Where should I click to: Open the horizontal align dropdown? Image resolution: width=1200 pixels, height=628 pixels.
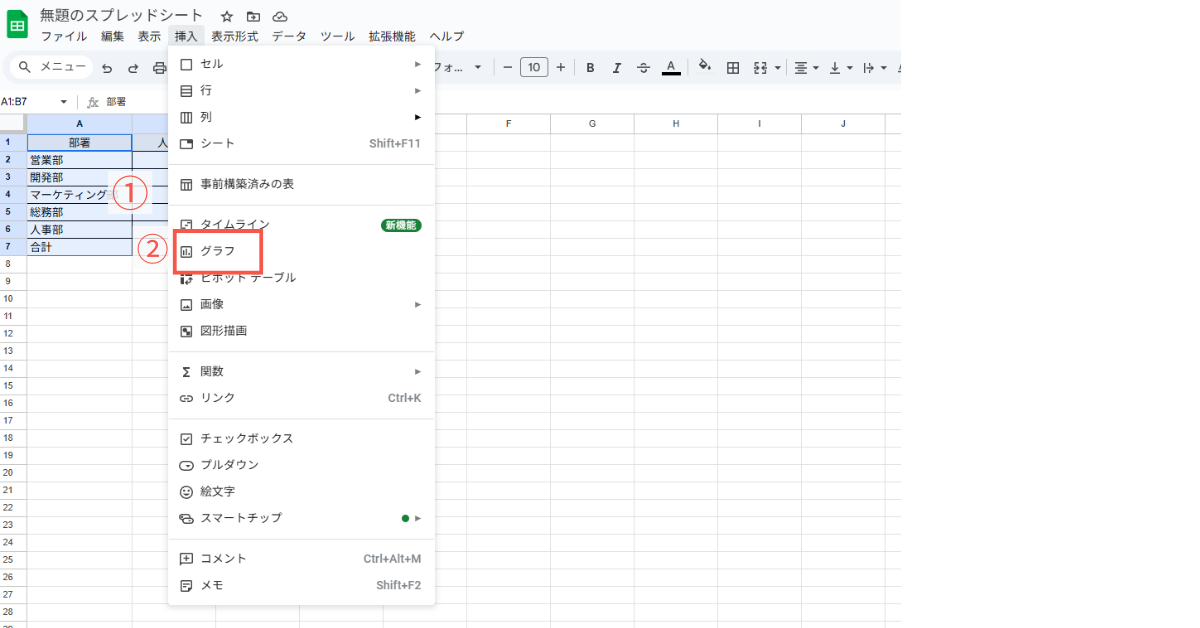[805, 68]
